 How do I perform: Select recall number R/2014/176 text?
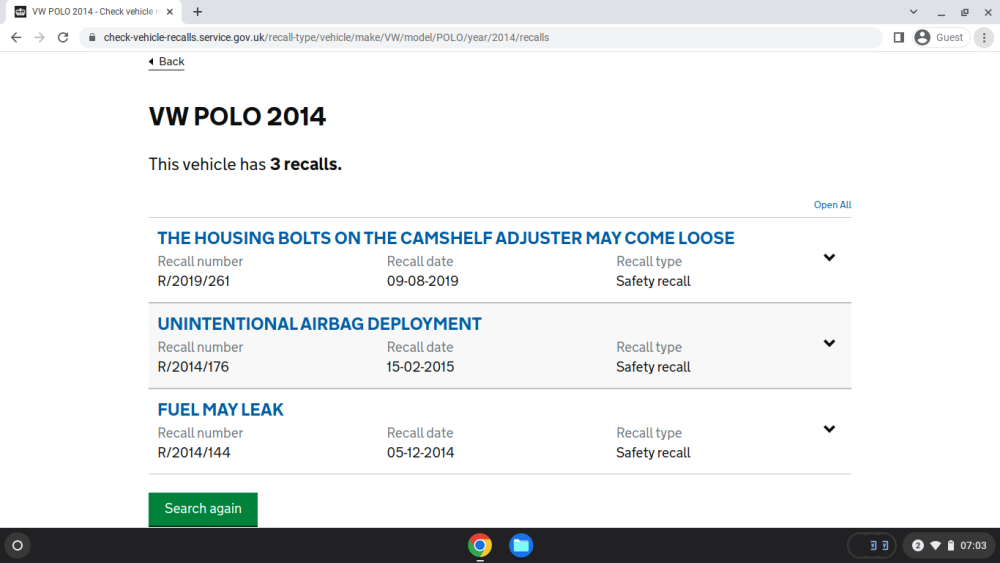(193, 367)
